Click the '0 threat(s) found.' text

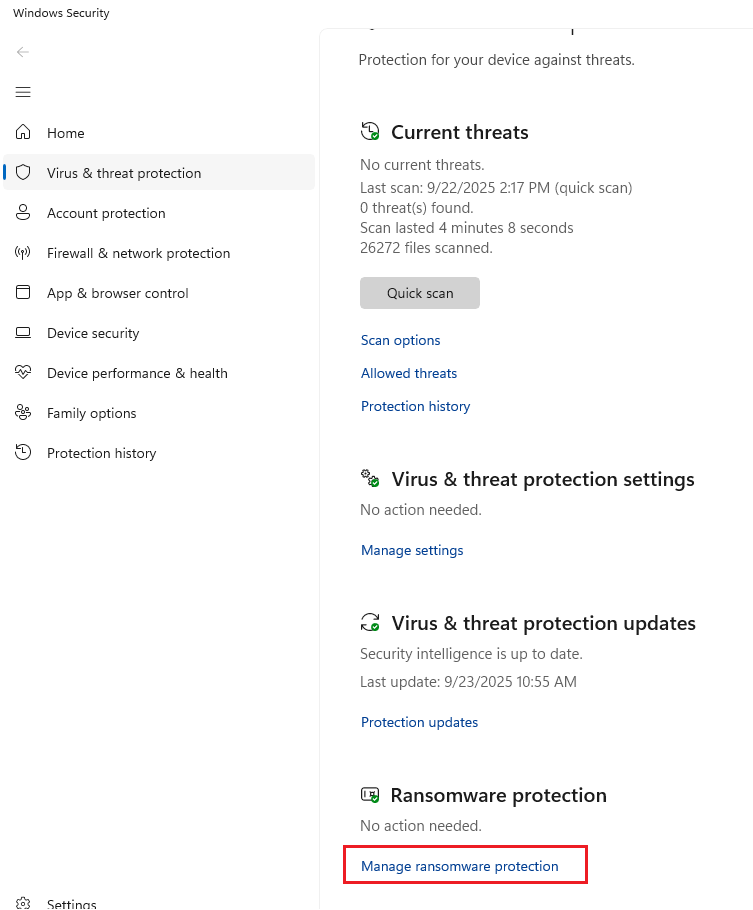pyautogui.click(x=416, y=208)
